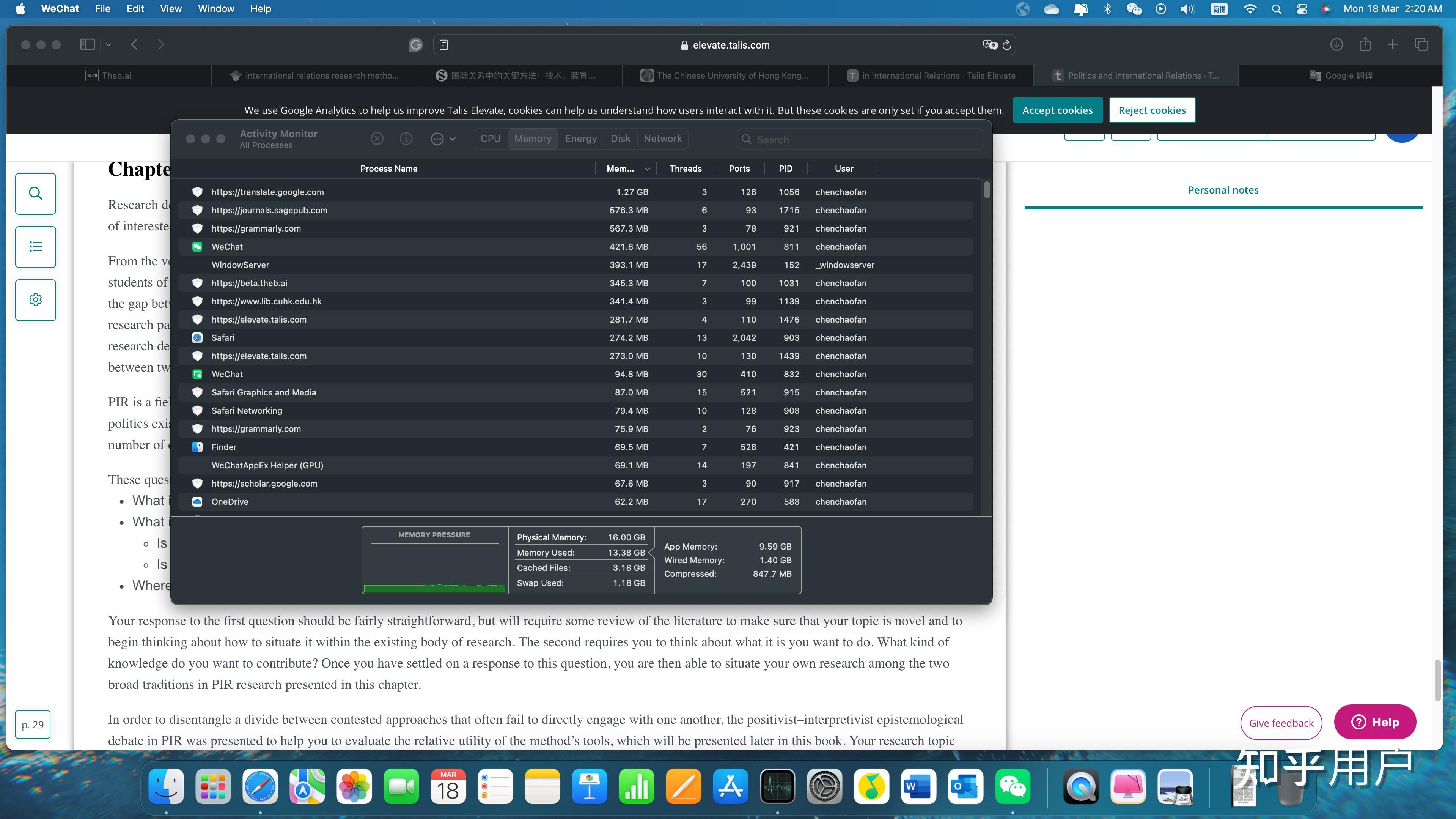Click the process info icon in Activity Monitor
Image resolution: width=1456 pixels, height=819 pixels.
tap(406, 139)
